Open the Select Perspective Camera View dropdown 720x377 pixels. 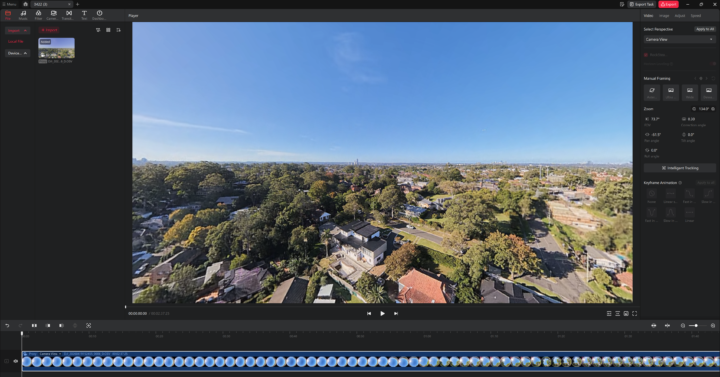click(679, 39)
